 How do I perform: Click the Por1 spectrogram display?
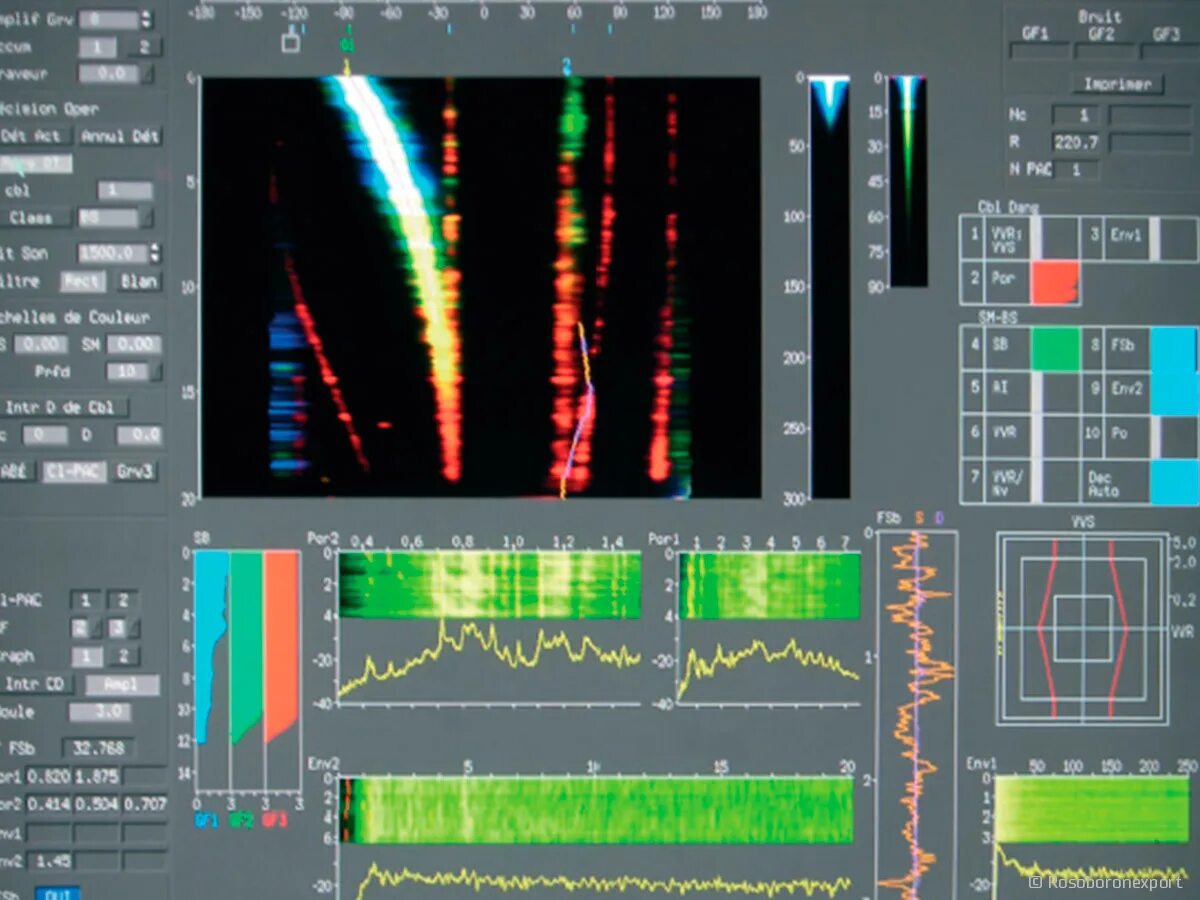[769, 585]
